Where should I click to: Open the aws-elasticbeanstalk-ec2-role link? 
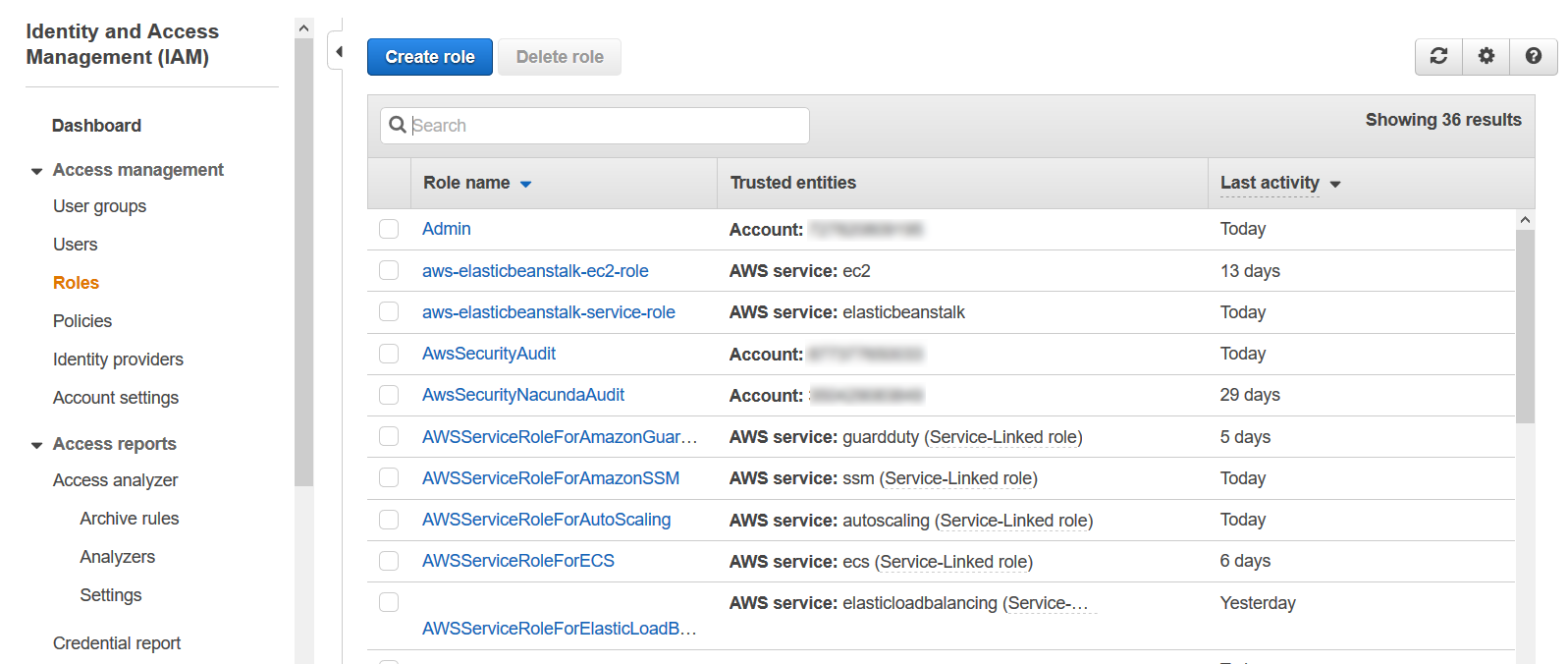pyautogui.click(x=535, y=271)
